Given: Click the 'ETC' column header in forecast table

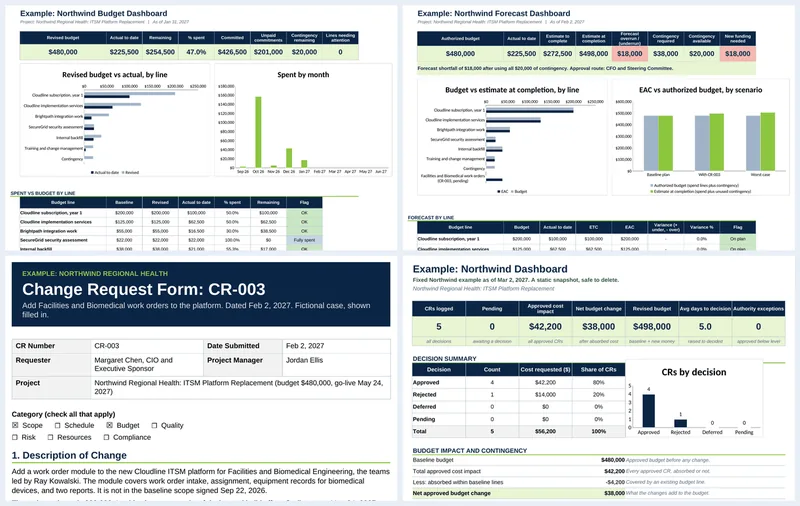Looking at the screenshot, I should (593, 227).
